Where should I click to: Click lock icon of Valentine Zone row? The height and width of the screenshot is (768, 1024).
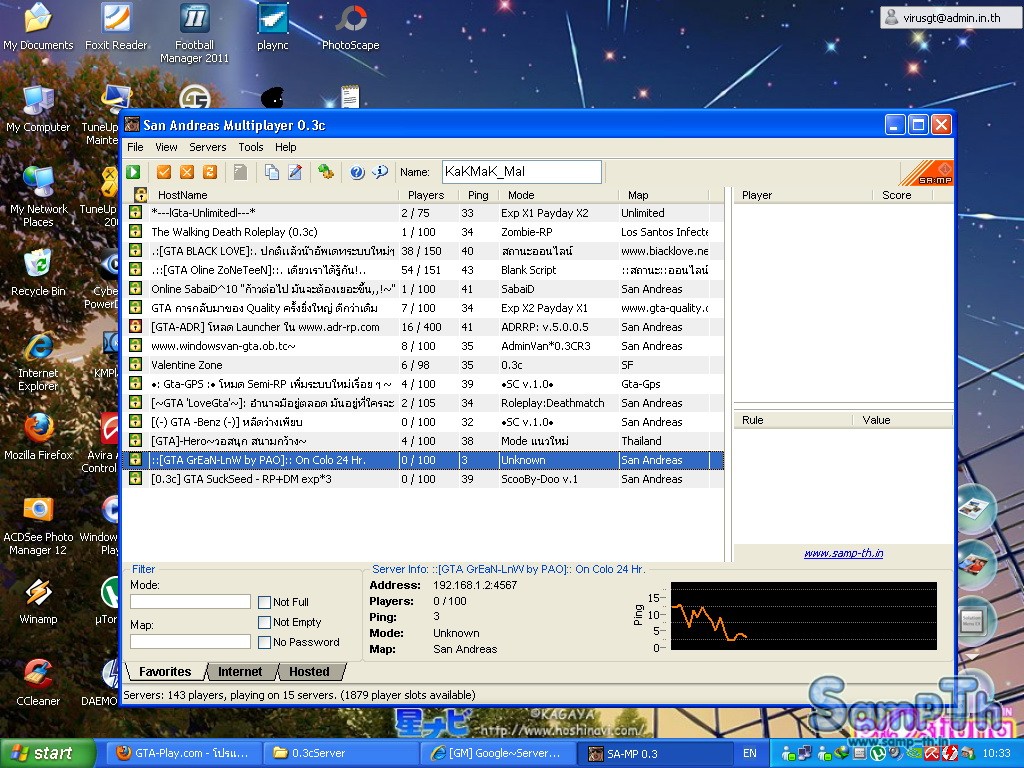pyautogui.click(x=135, y=364)
